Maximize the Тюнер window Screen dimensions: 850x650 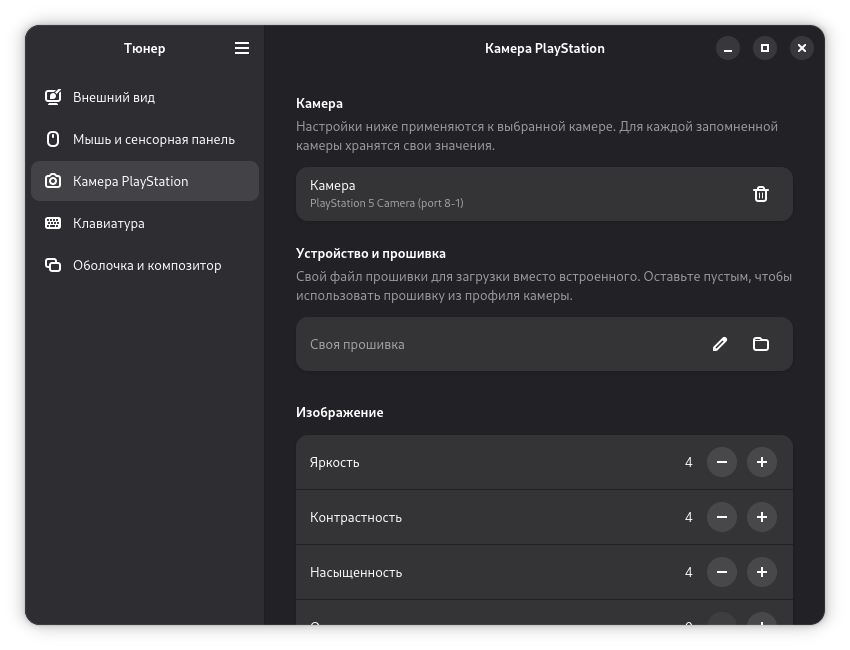[764, 48]
